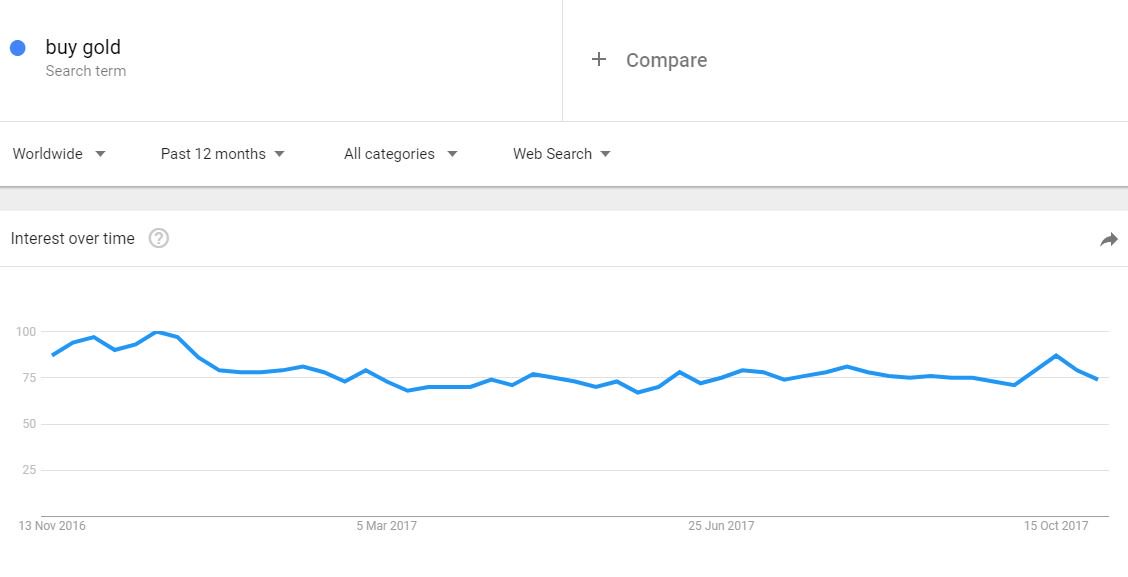The height and width of the screenshot is (577, 1128).
Task: Open the Worldwide region dropdown
Action: pyautogui.click(x=59, y=154)
